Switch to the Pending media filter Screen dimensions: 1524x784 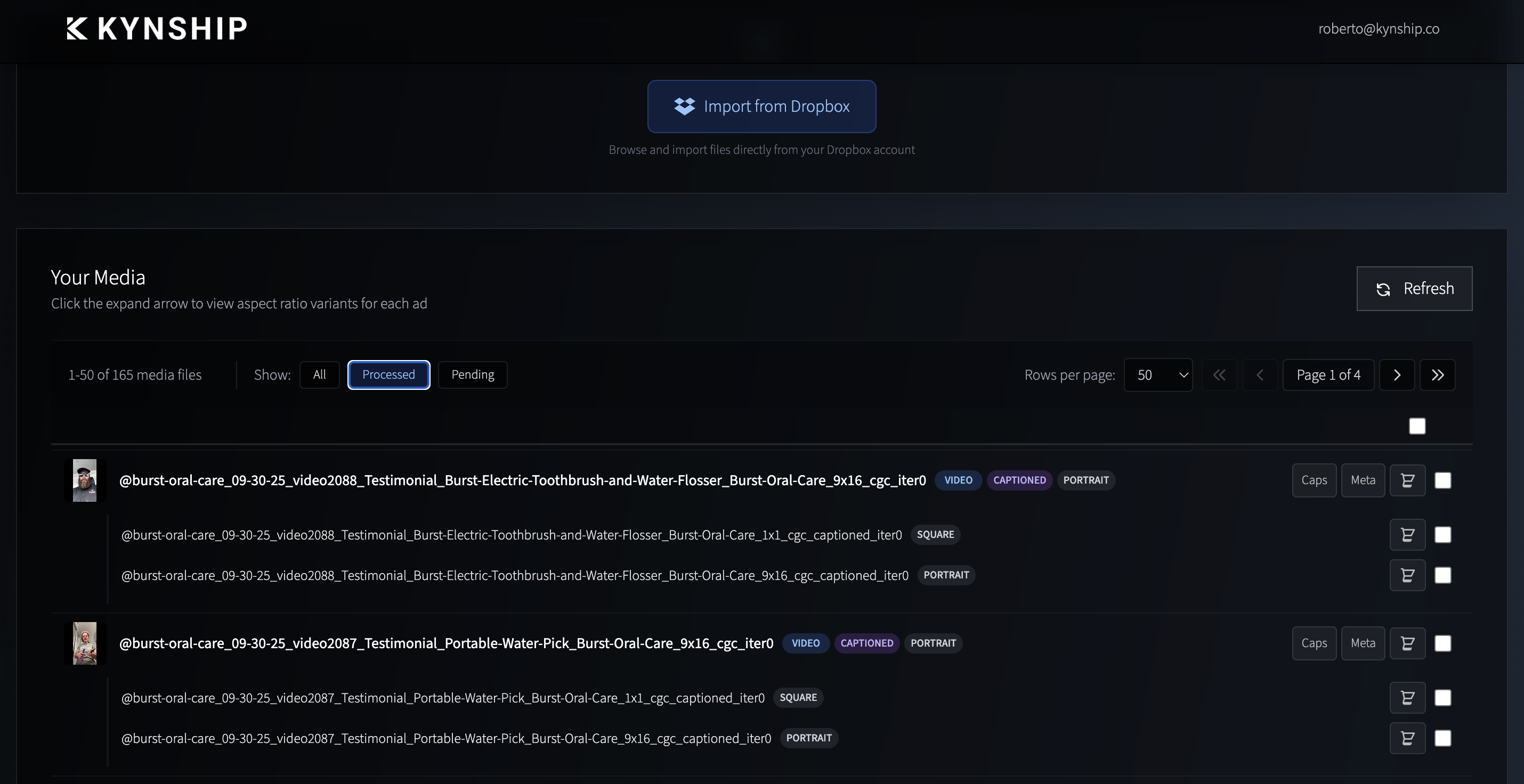point(472,374)
